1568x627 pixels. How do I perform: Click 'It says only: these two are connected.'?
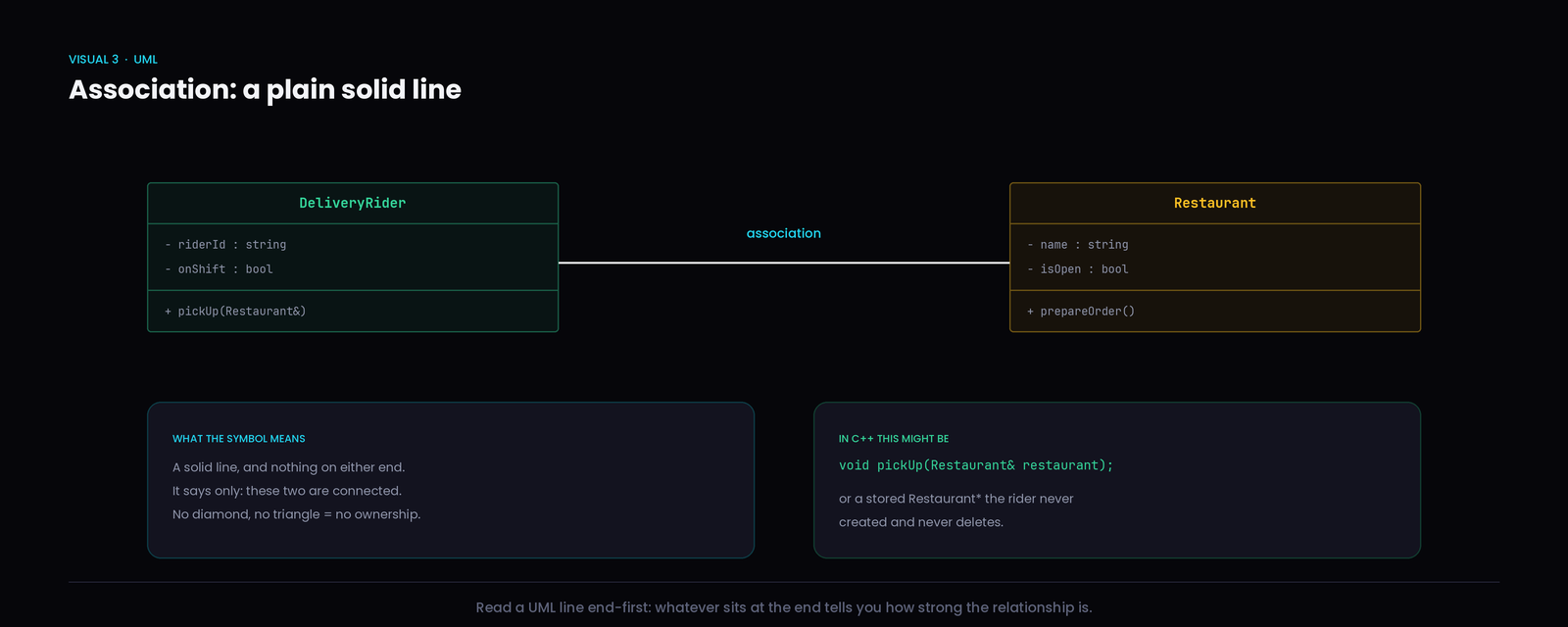[287, 491]
